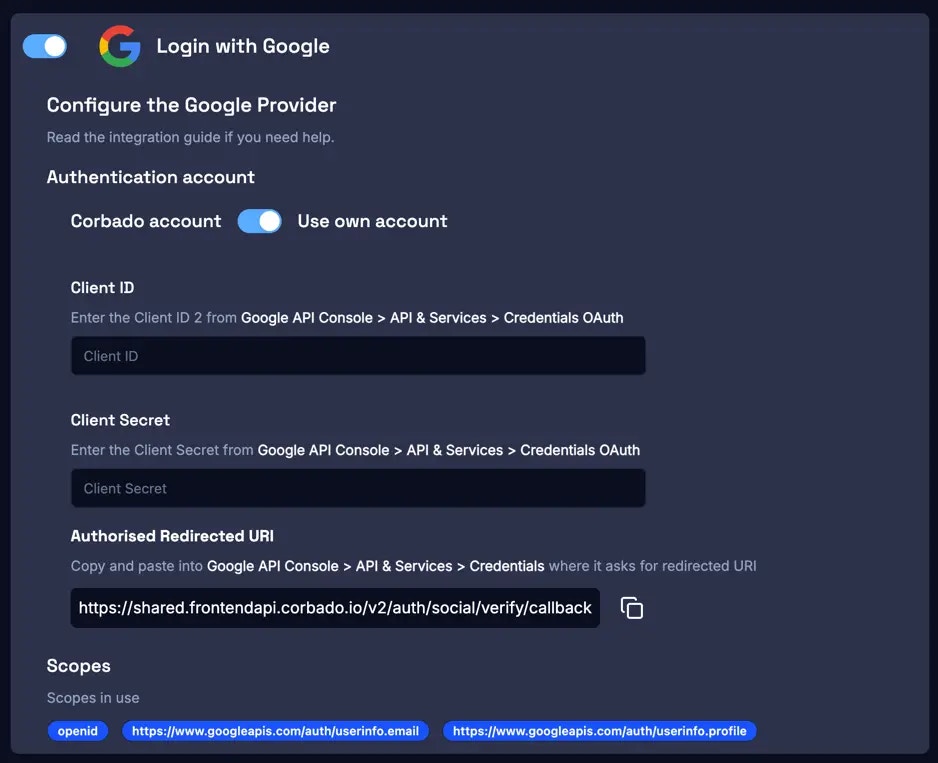The height and width of the screenshot is (763, 938).
Task: Click the Configure the Google Provider heading
Action: point(191,105)
